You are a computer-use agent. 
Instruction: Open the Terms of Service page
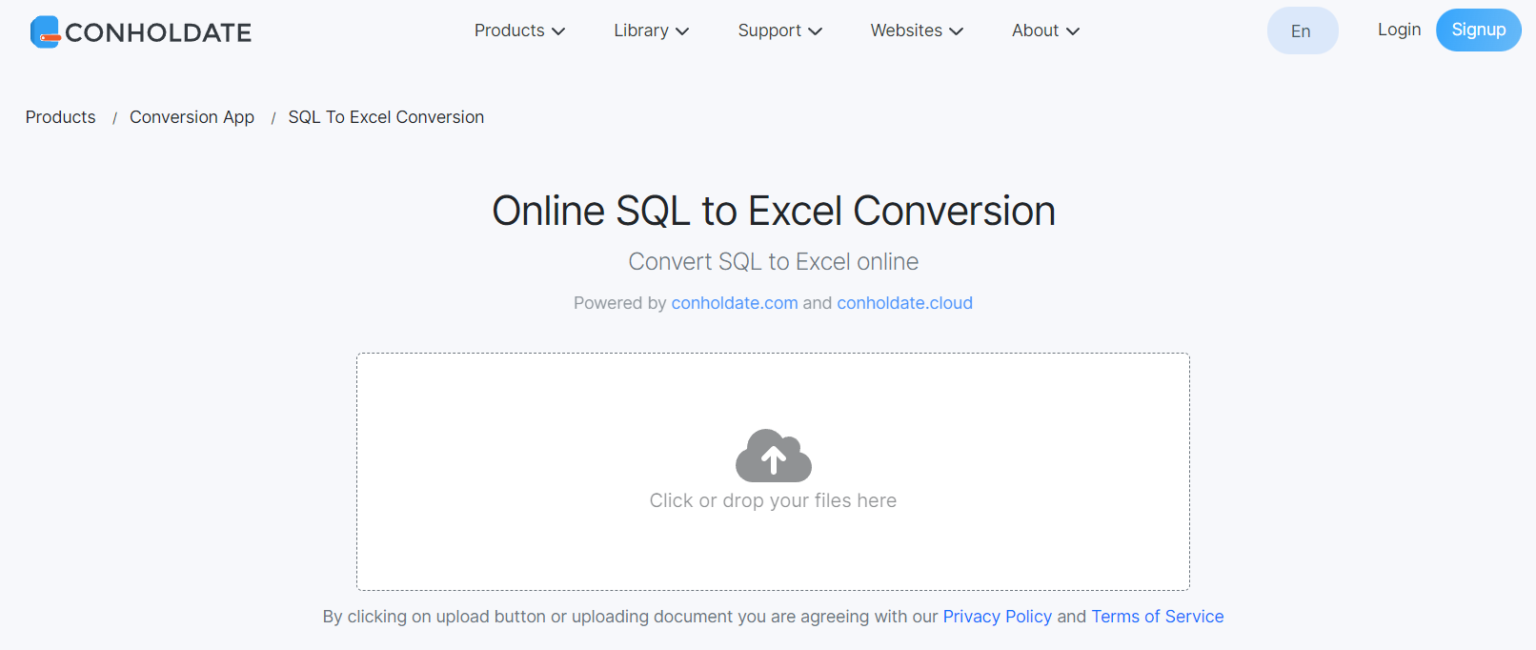pyautogui.click(x=1157, y=616)
